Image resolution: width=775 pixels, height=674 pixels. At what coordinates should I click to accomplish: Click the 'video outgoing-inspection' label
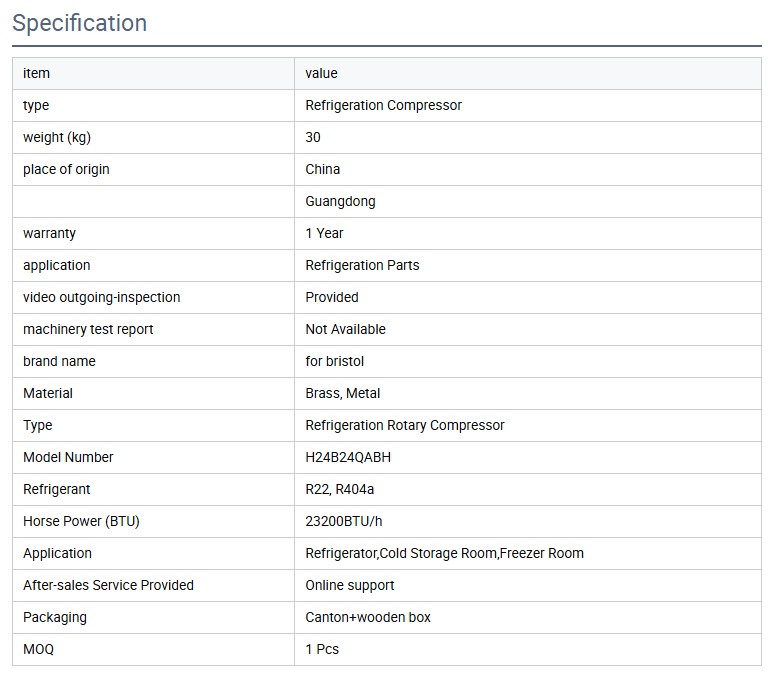pyautogui.click(x=101, y=297)
